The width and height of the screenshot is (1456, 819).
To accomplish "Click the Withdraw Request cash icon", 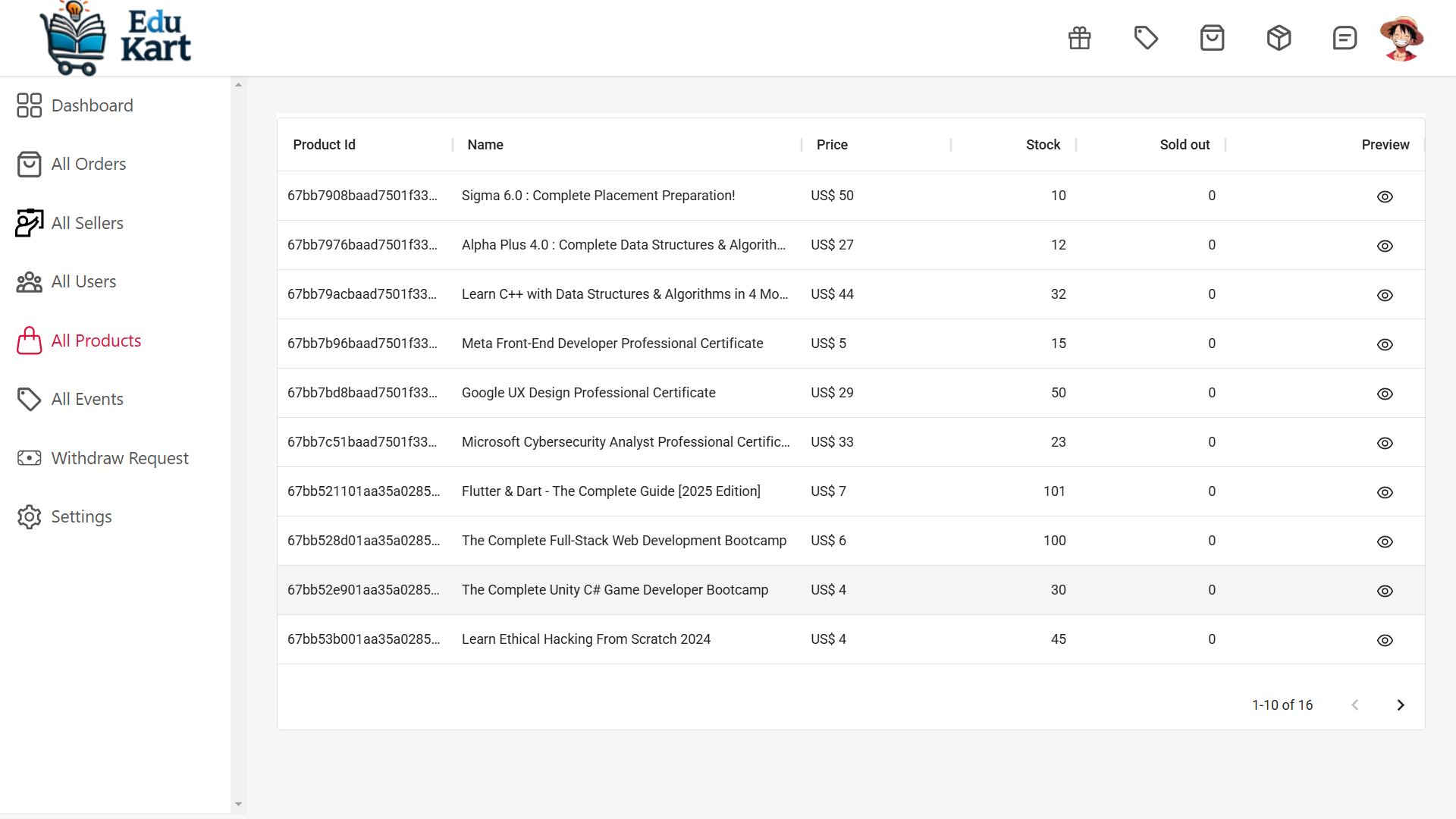I will coord(29,458).
